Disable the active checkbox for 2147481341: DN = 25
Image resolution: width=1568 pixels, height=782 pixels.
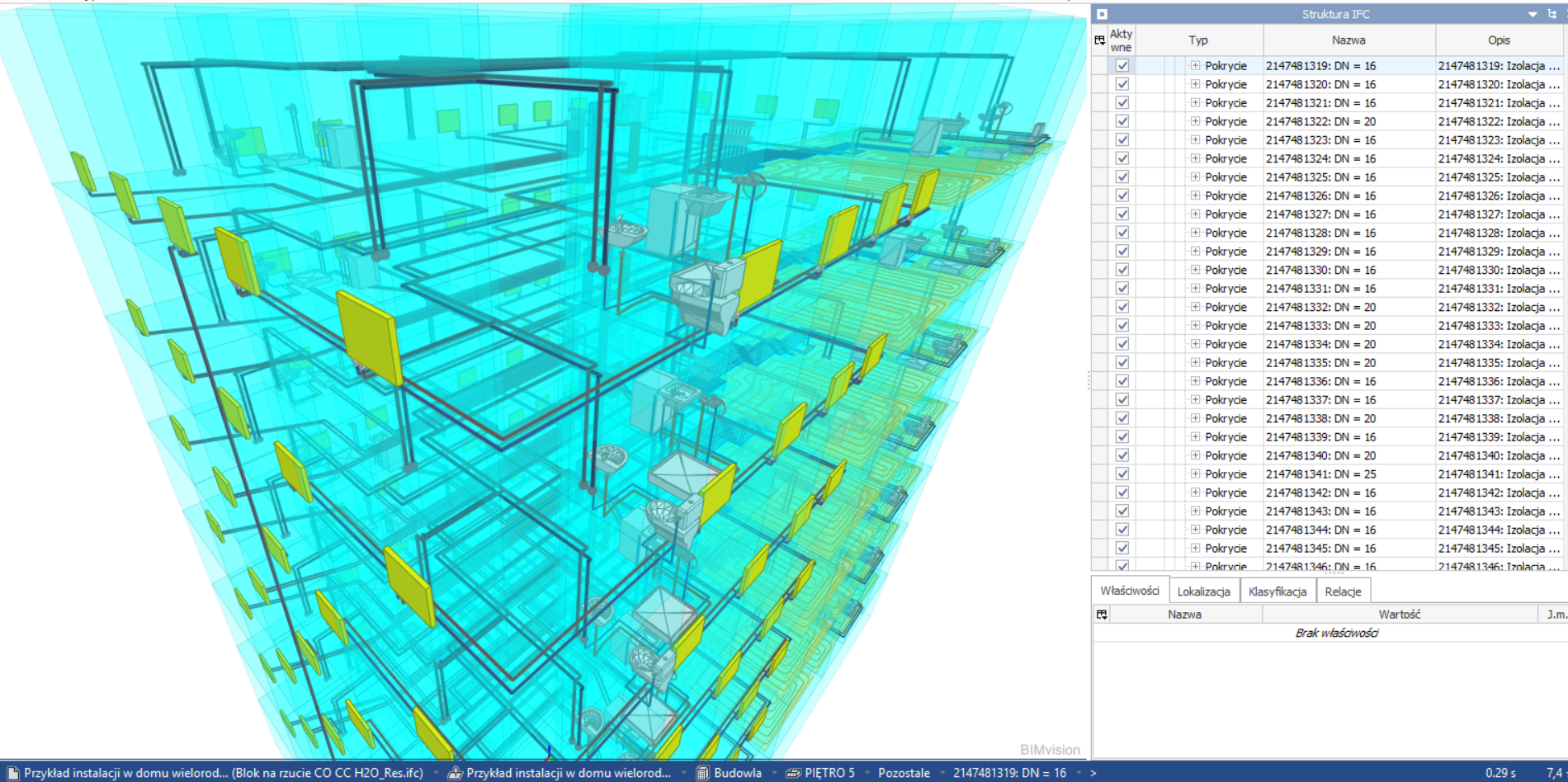tap(1122, 474)
